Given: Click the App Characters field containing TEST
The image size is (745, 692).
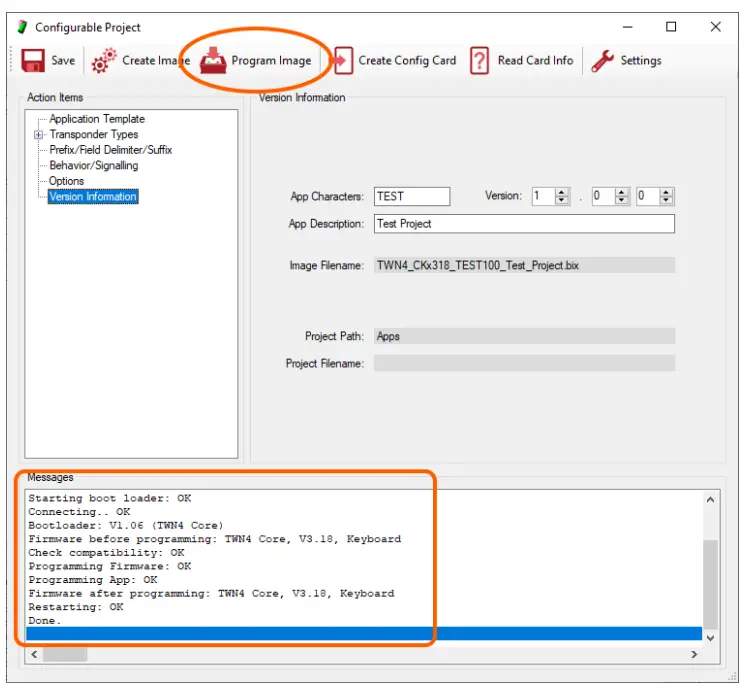Looking at the screenshot, I should [412, 196].
